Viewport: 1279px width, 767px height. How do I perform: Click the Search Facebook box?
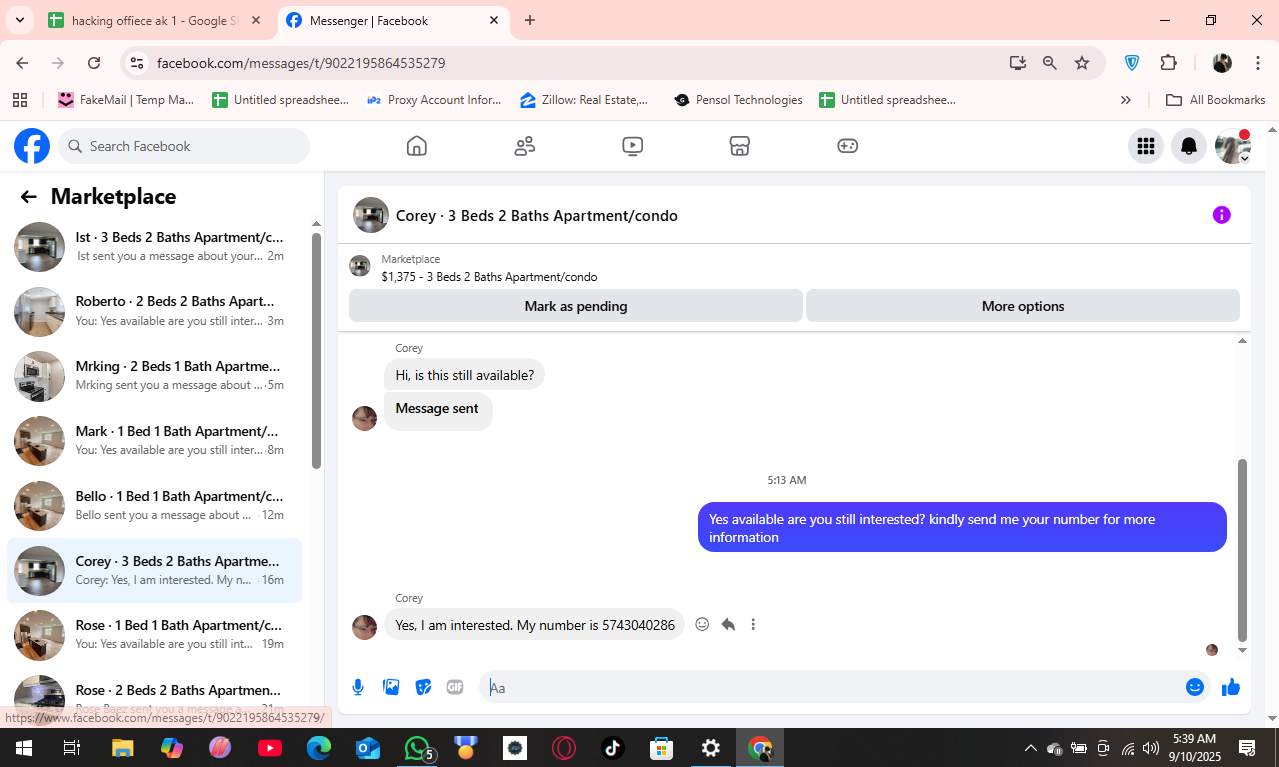184,146
